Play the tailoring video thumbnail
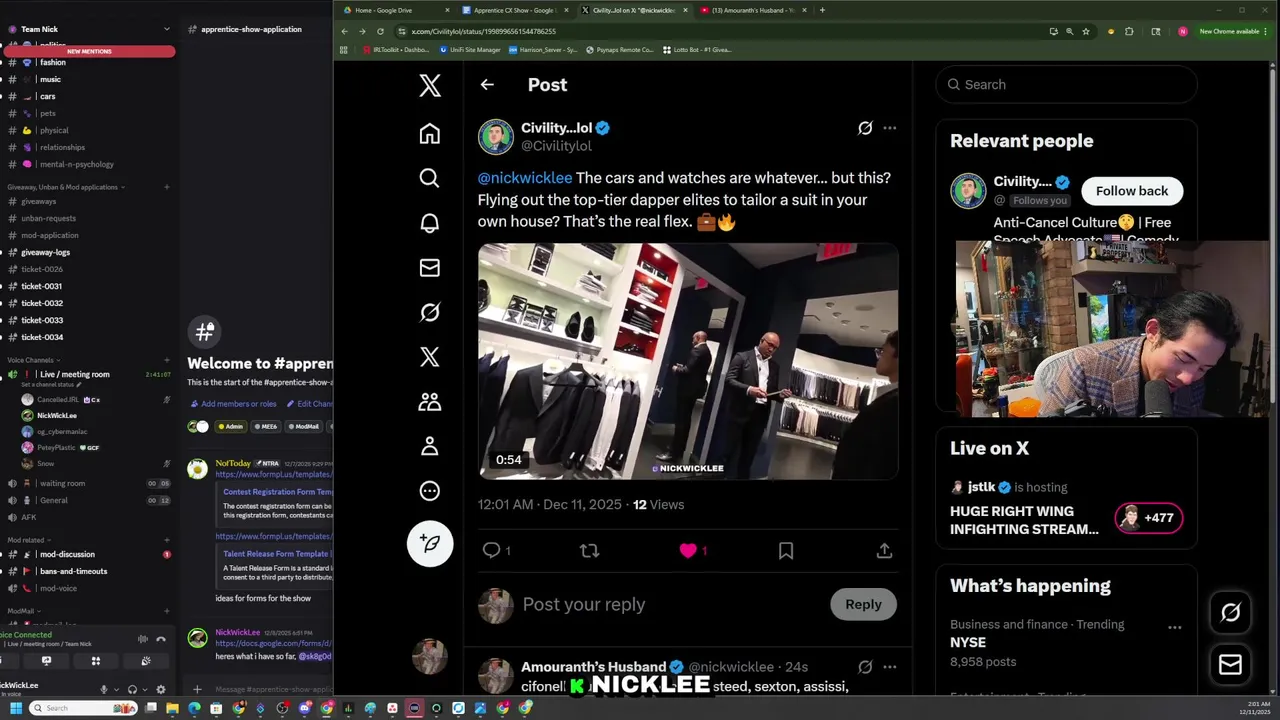Screen dimensions: 1280x720 (688, 361)
